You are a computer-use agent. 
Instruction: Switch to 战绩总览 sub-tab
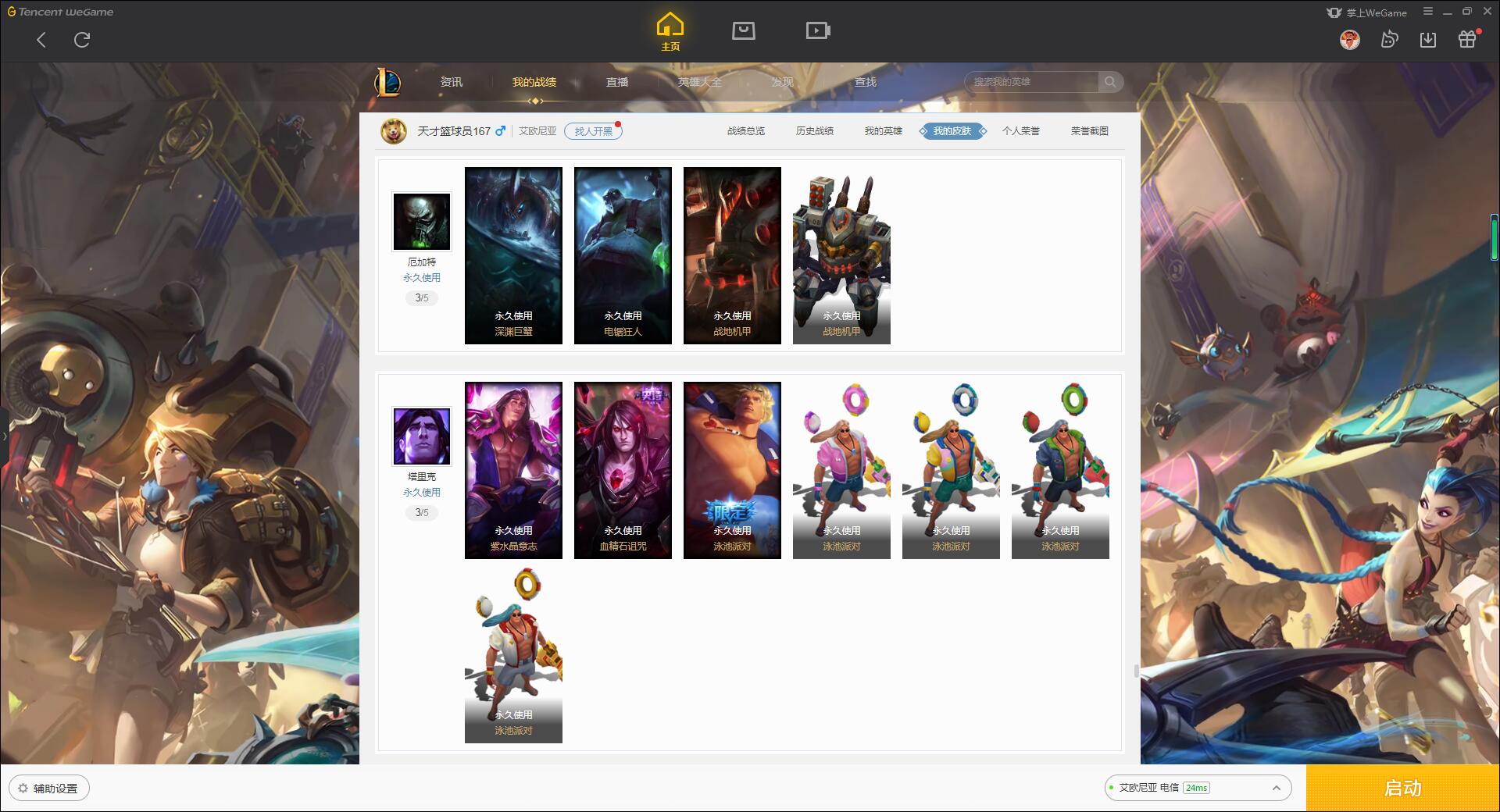pyautogui.click(x=746, y=131)
